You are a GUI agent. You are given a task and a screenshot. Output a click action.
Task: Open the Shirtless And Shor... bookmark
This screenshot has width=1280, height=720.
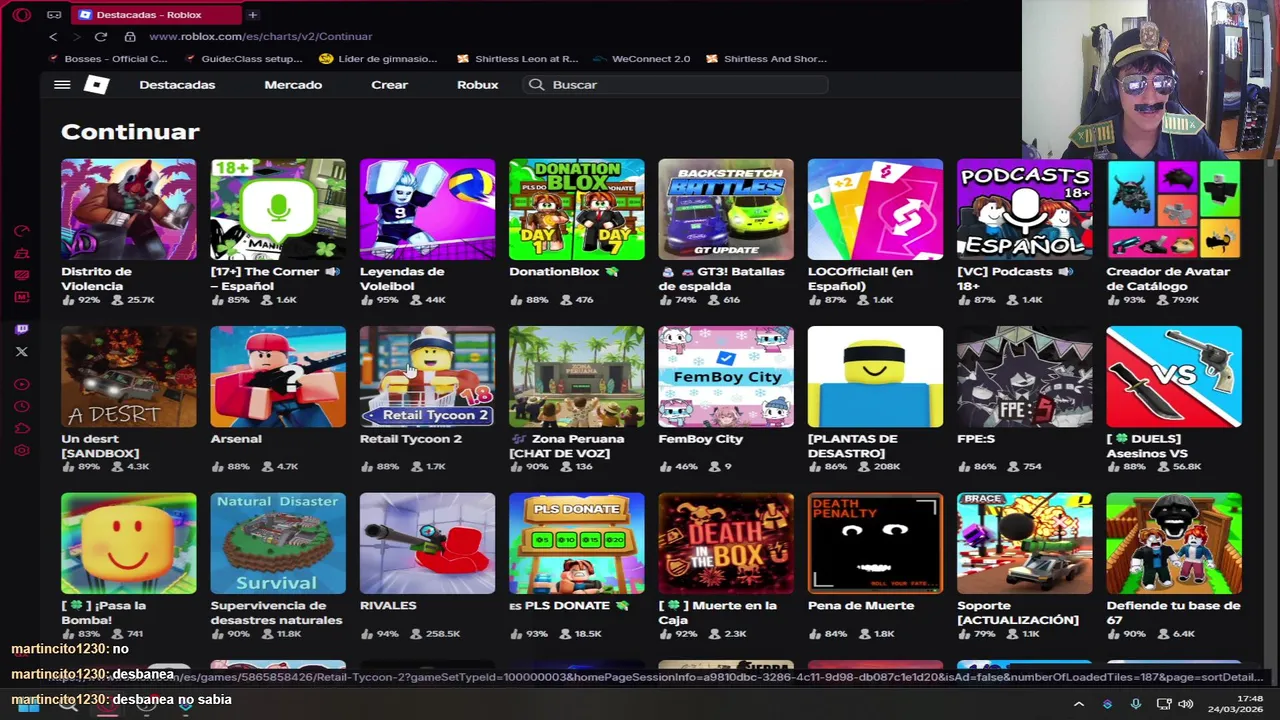point(766,59)
